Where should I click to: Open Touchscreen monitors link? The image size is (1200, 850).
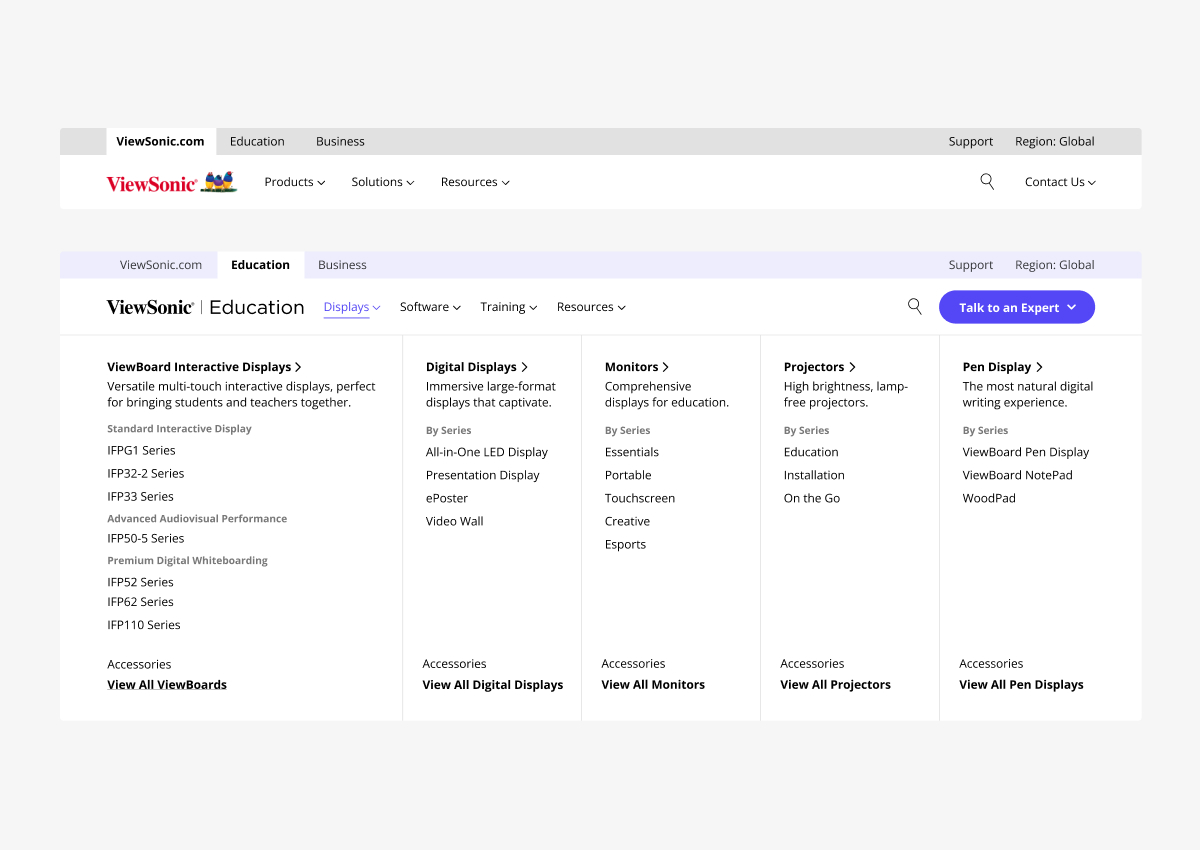click(x=640, y=498)
